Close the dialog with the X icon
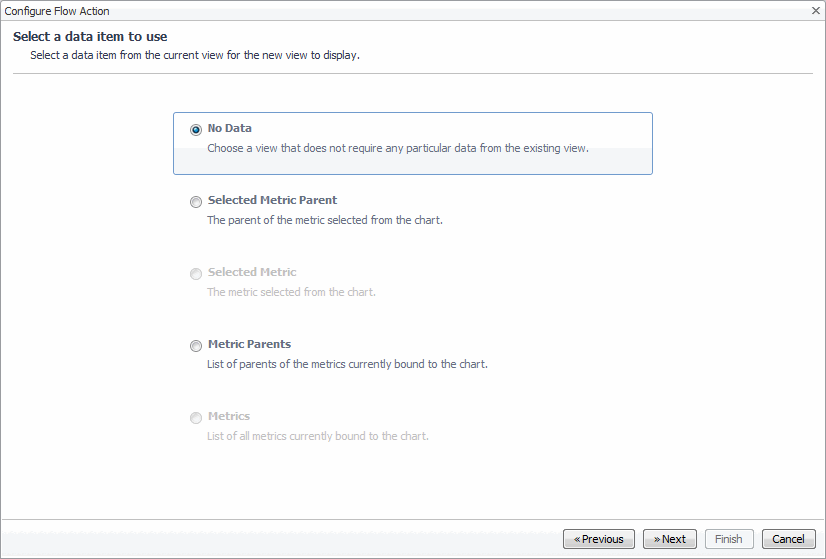826x559 pixels. point(815,10)
